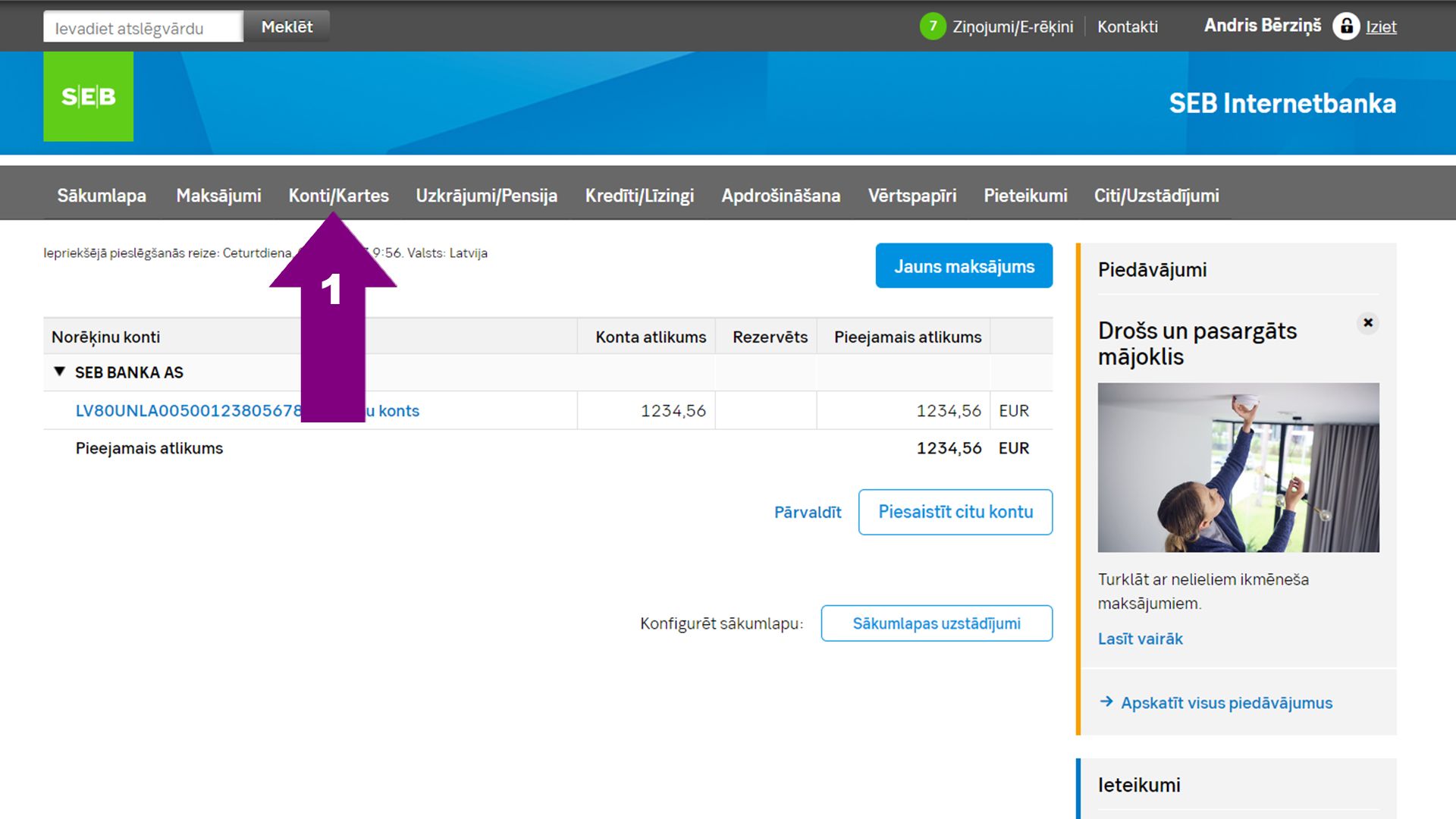The height and width of the screenshot is (819, 1456).
Task: Click the Meklēt search button
Action: pos(287,27)
